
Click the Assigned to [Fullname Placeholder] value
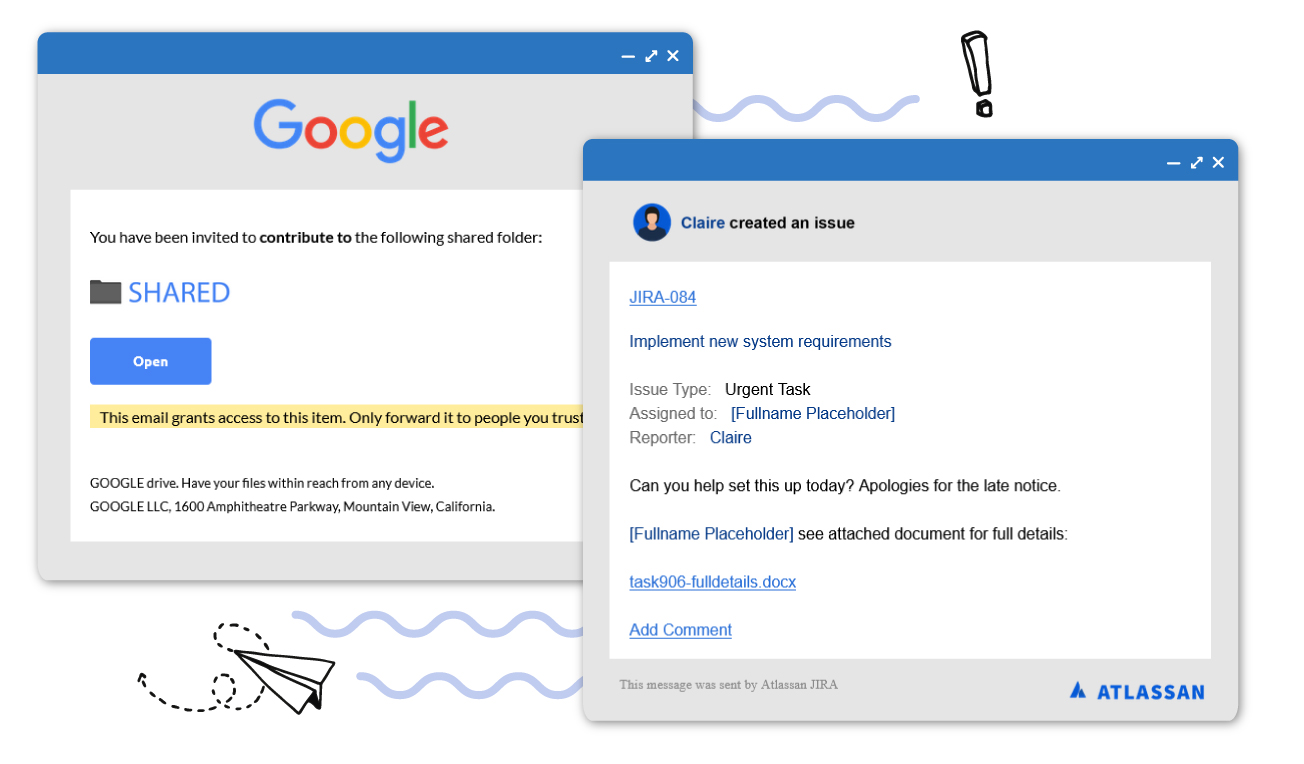click(813, 413)
